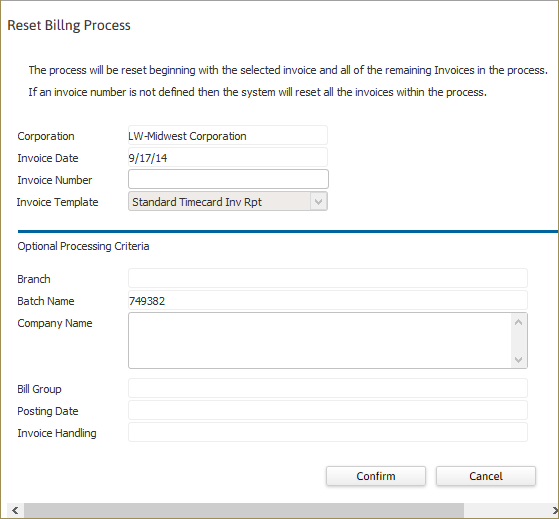Focus the Invoice Number input field
The height and width of the screenshot is (519, 559).
click(x=228, y=179)
